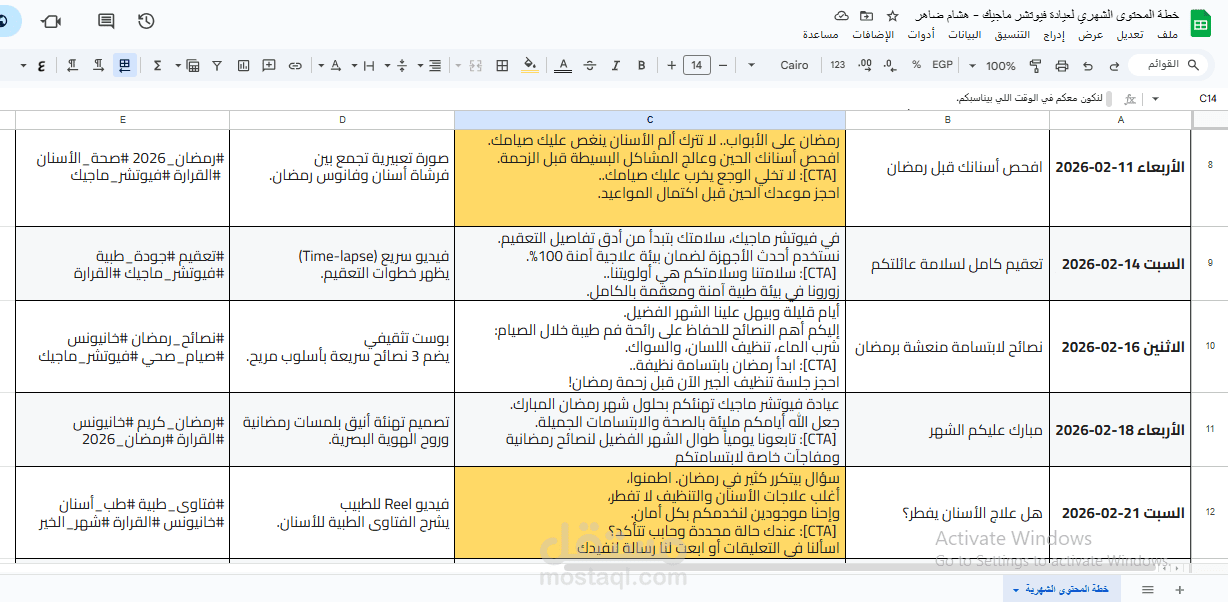Choose the fill color tool
This screenshot has height=602, width=1228.
click(530, 66)
